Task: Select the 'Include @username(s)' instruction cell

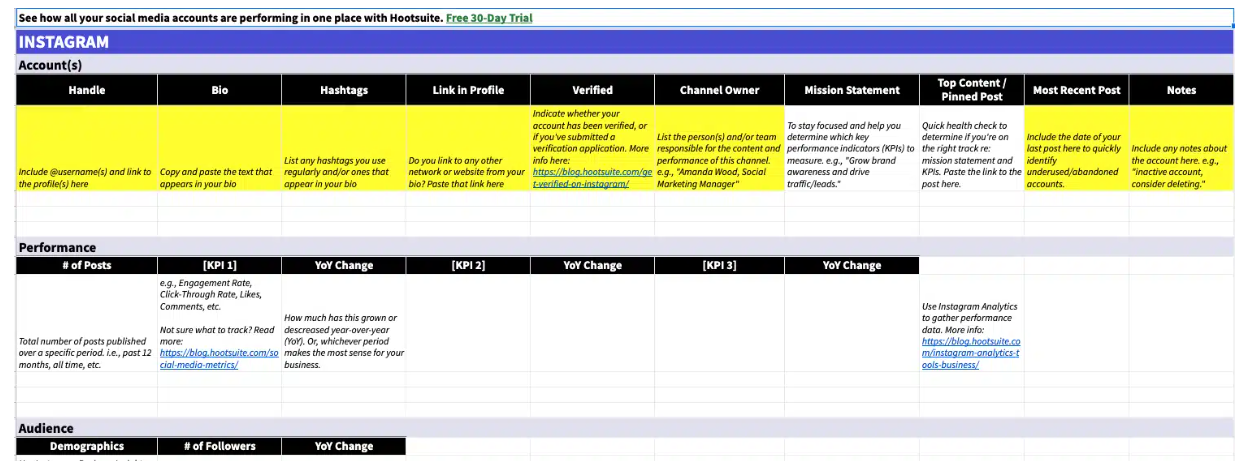Action: coord(87,149)
